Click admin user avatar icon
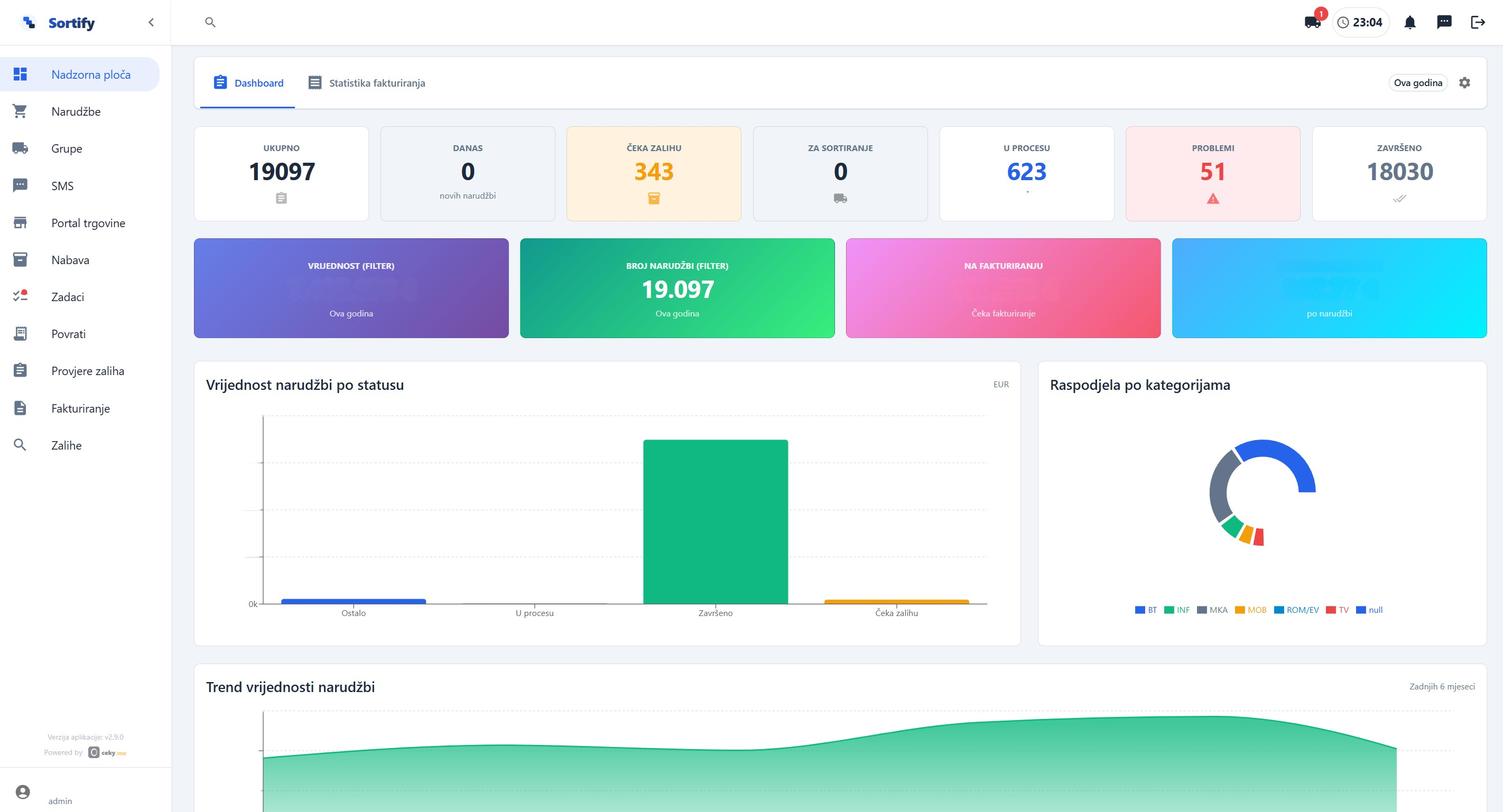This screenshot has width=1503, height=812. (x=23, y=791)
